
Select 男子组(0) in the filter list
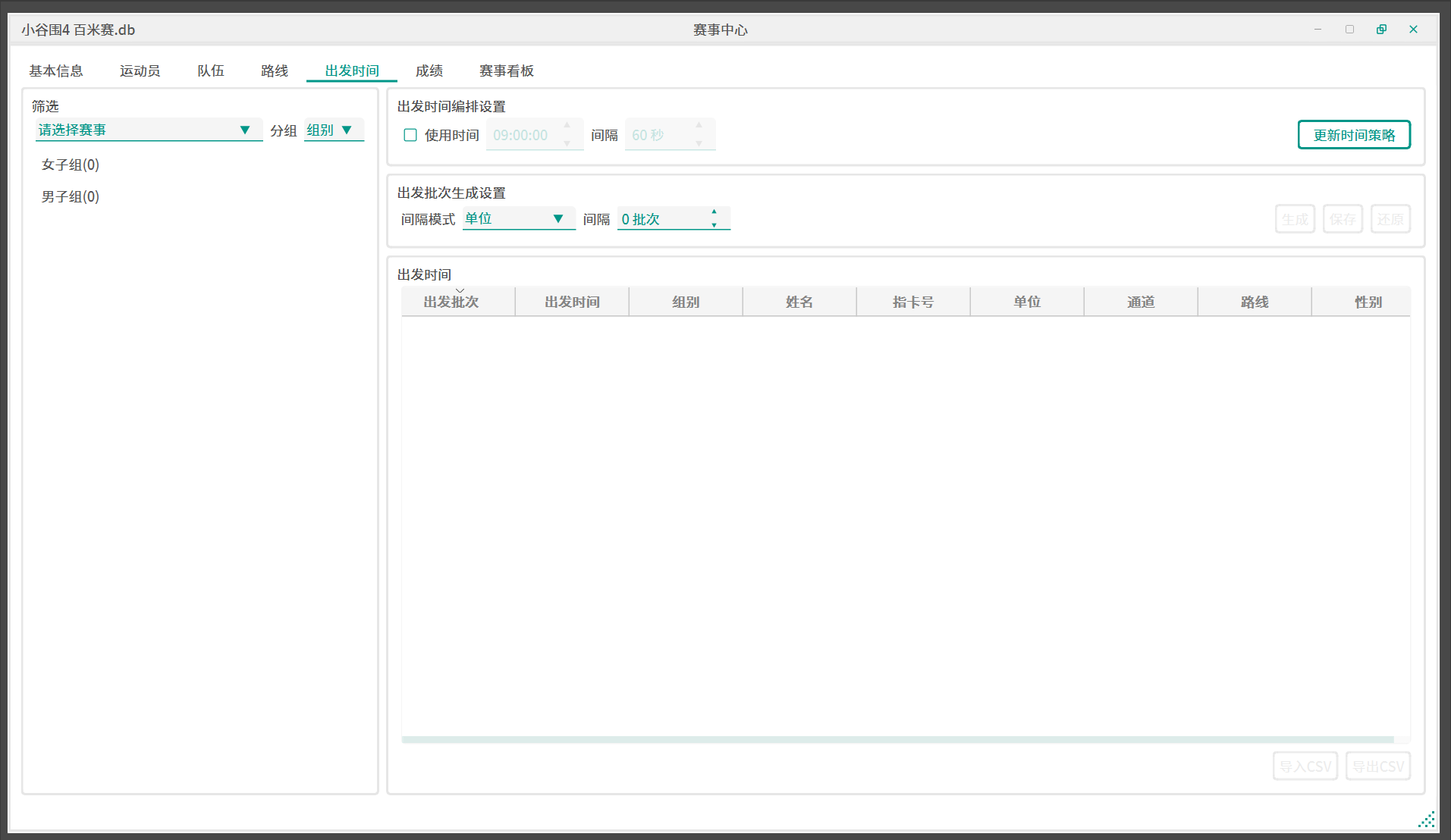71,196
